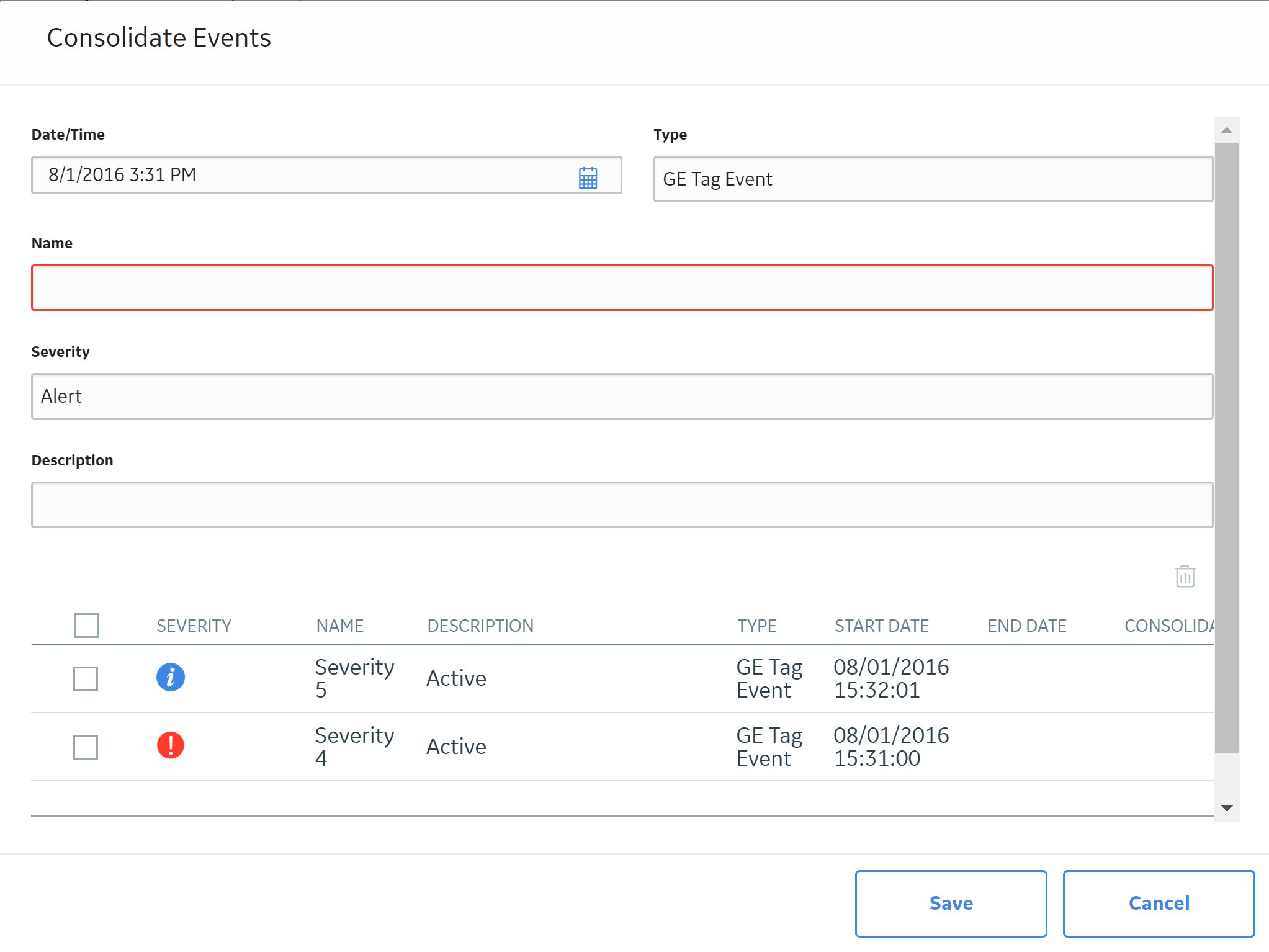Sort by the END DATE column header
The width and height of the screenshot is (1269, 952).
point(1027,626)
